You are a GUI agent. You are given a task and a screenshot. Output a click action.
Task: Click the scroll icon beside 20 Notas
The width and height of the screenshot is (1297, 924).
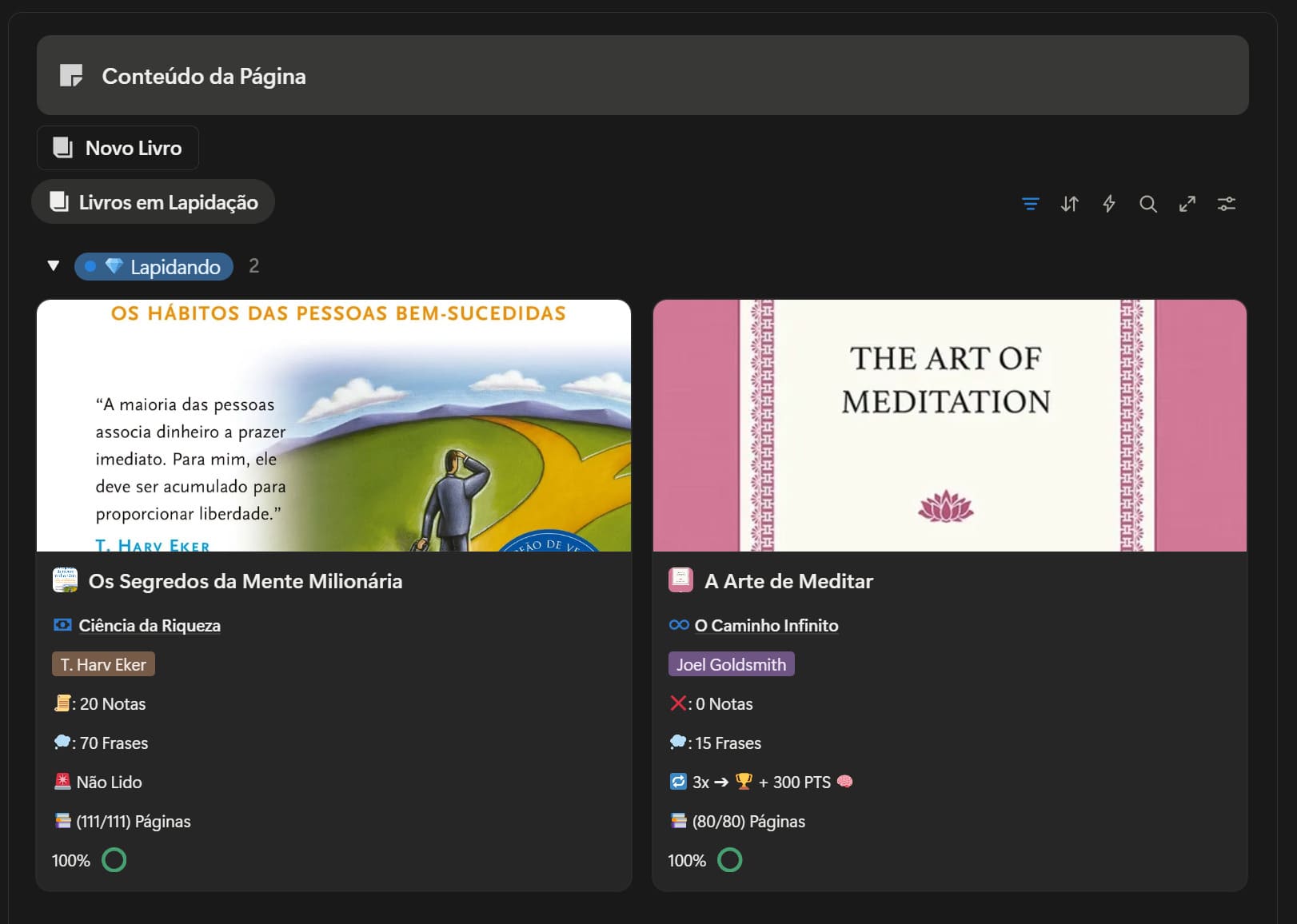point(62,703)
